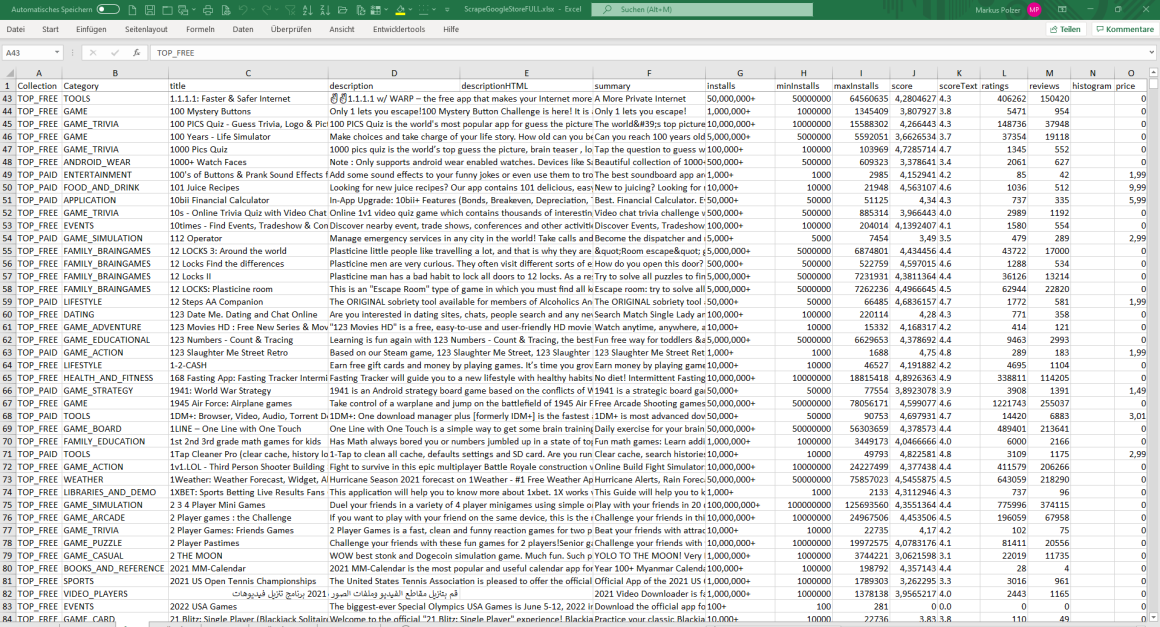This screenshot has height=627, width=1160.
Task: Click the Undo arrow icon
Action: [x=243, y=10]
